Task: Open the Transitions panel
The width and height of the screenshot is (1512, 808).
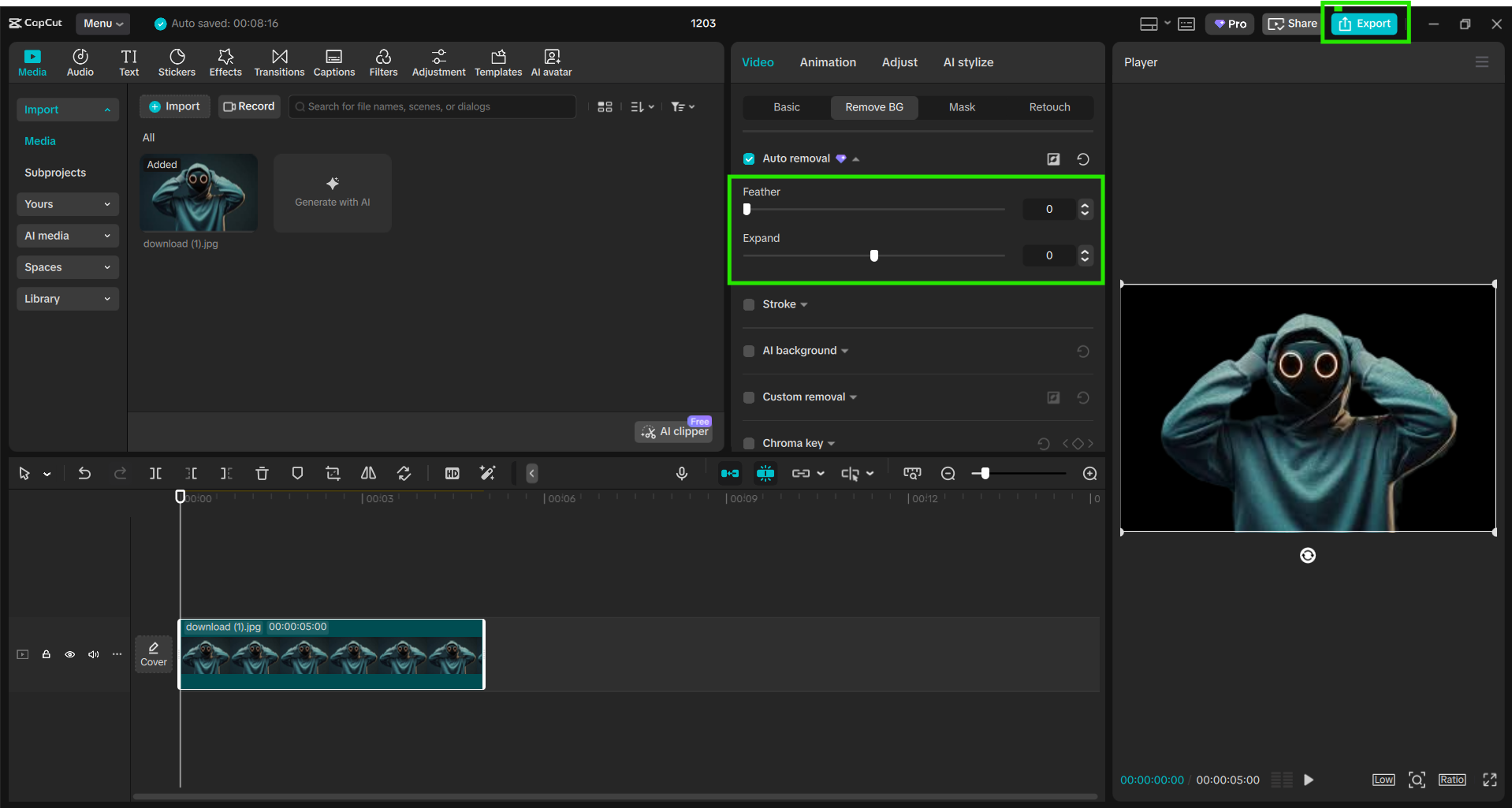Action: 279,62
